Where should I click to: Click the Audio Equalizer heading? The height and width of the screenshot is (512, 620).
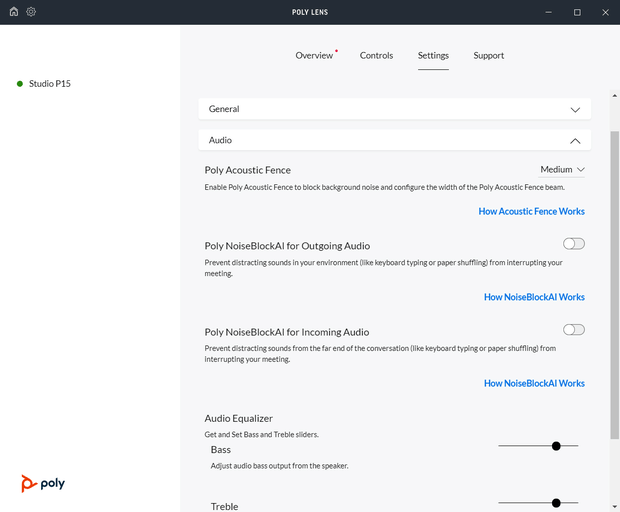[238, 418]
